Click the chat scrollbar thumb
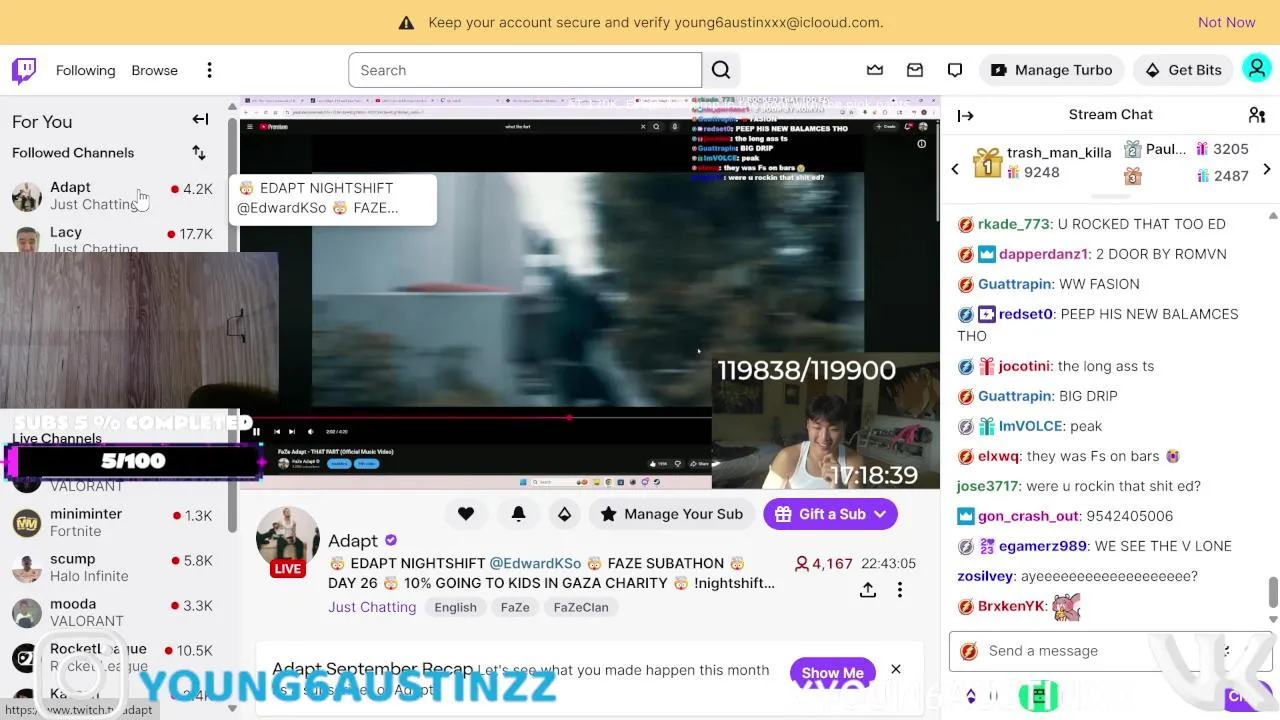The image size is (1280, 720). pos(1273,591)
